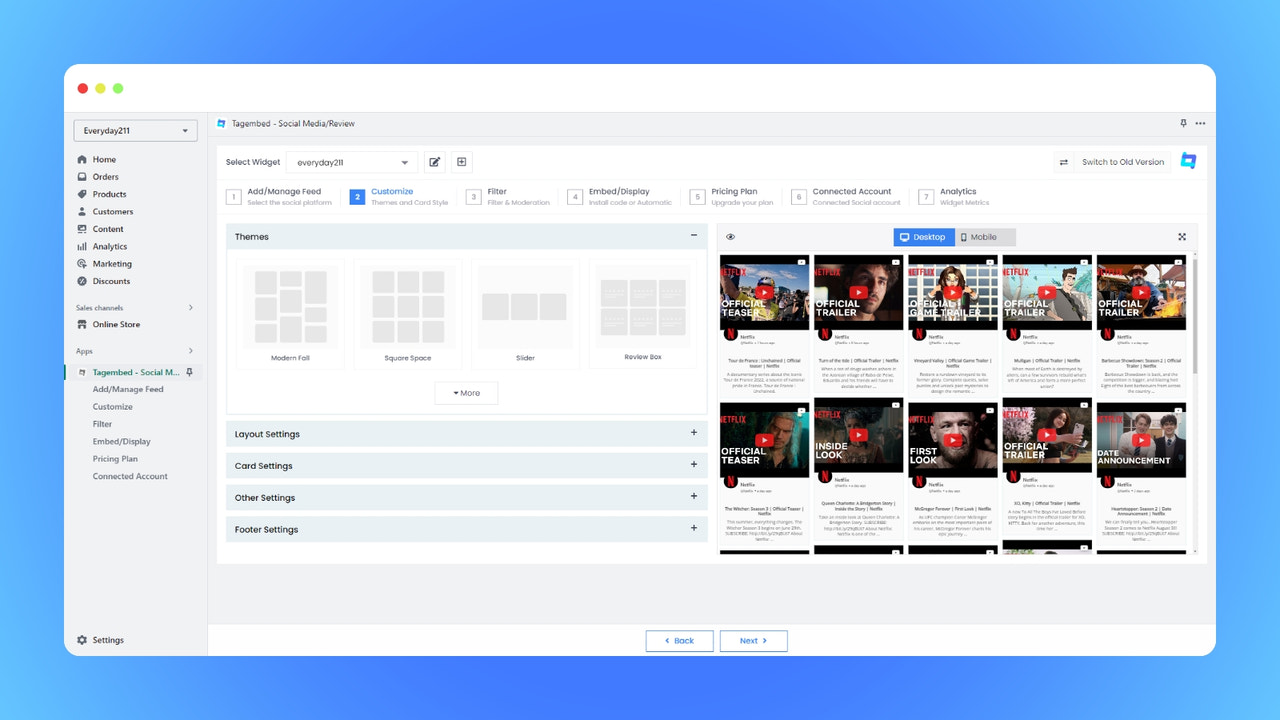Open step 4 Embed/Display tab
Image resolution: width=1280 pixels, height=720 pixels.
[619, 196]
